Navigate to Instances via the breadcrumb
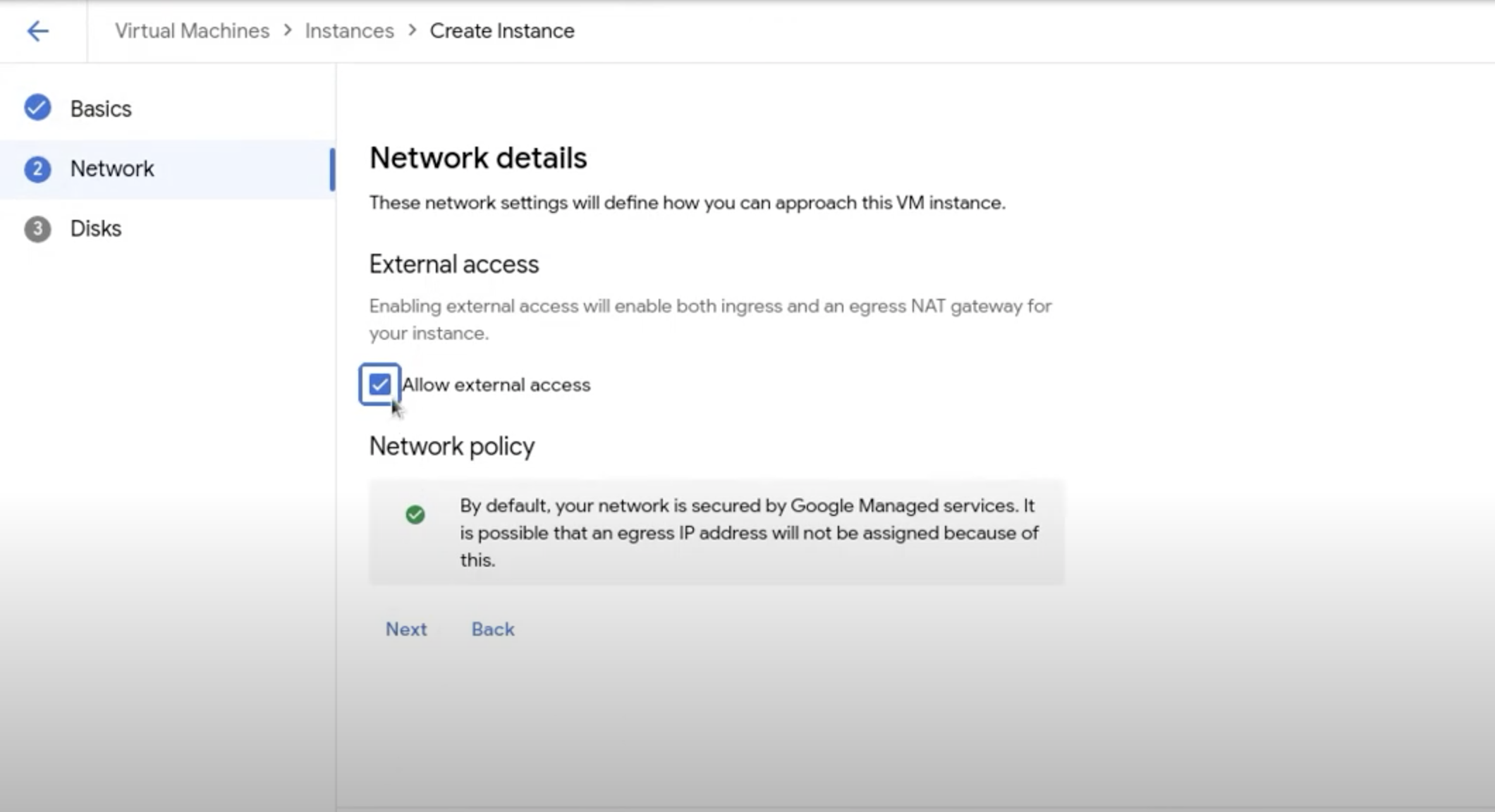Image resolution: width=1495 pixels, height=812 pixels. [x=348, y=30]
